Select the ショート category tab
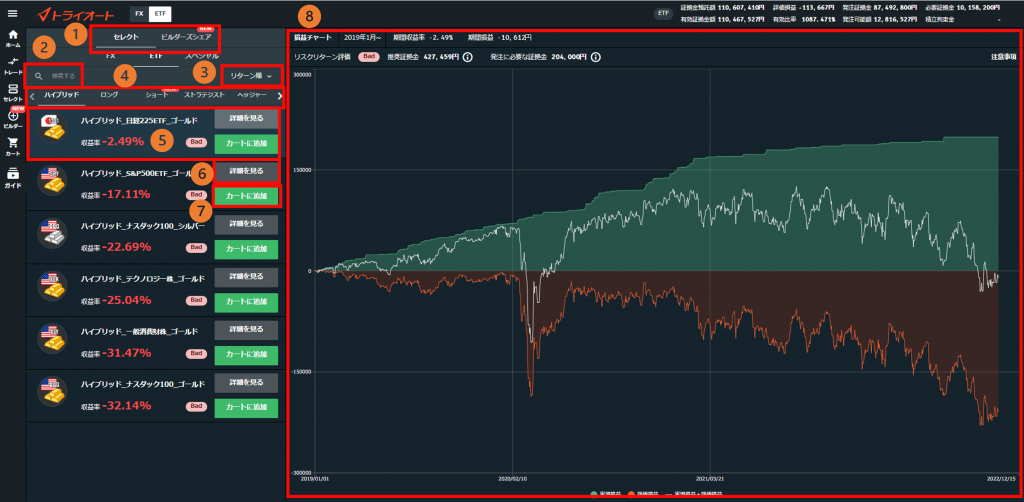The image size is (1024, 502). pos(157,95)
